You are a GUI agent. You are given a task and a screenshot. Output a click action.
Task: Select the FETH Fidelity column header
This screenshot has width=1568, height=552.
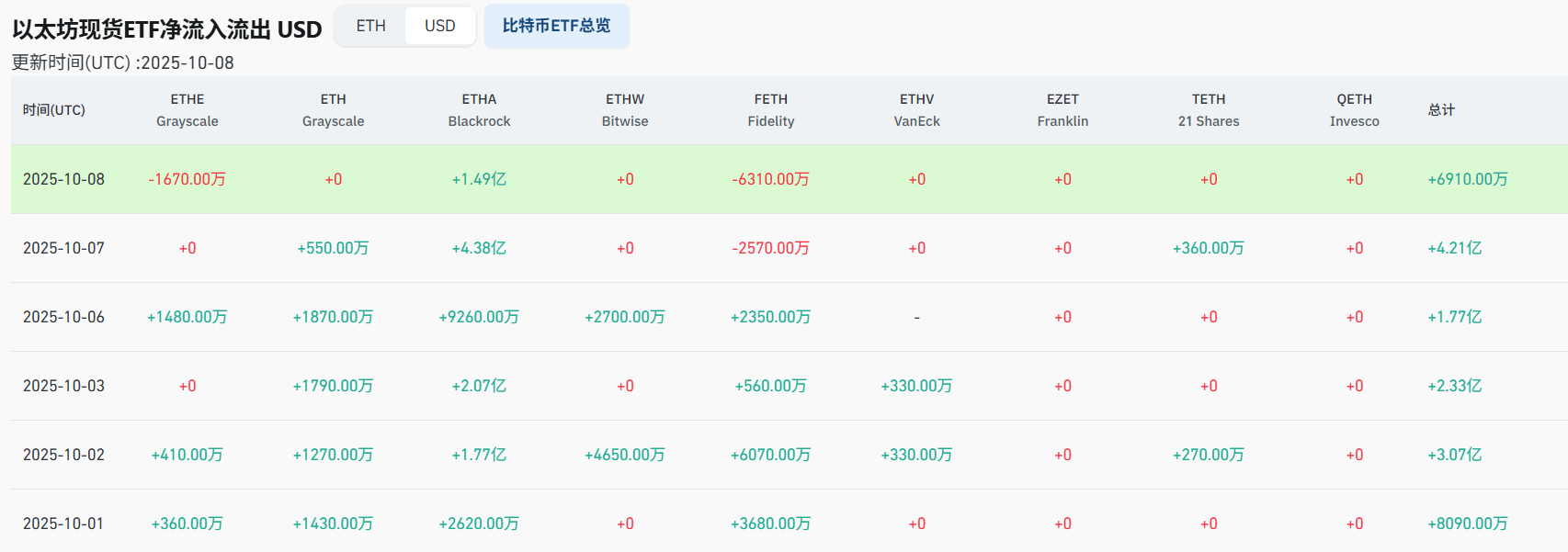pyautogui.click(x=770, y=110)
